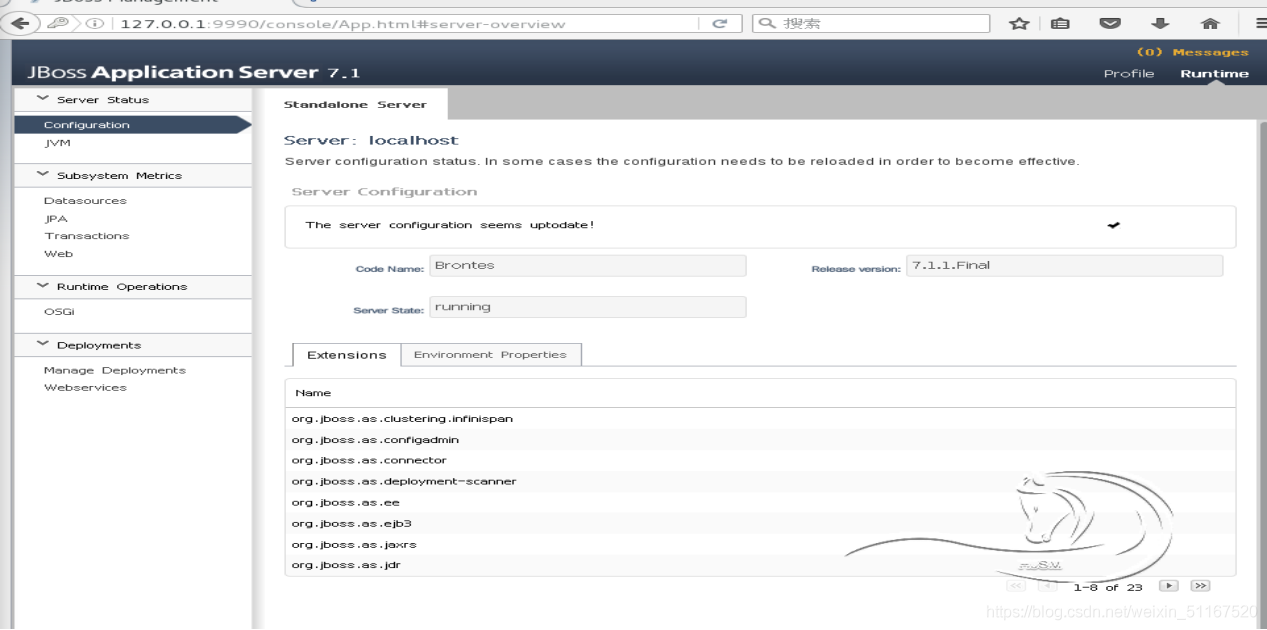This screenshot has width=1267, height=630.
Task: Jump to the last page of extensions
Action: tap(1201, 586)
